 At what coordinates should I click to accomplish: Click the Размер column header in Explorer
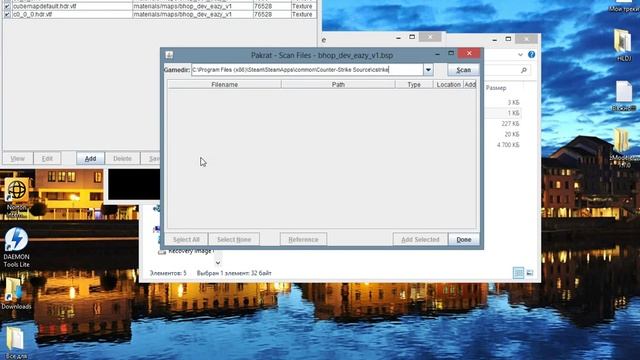pyautogui.click(x=496, y=88)
